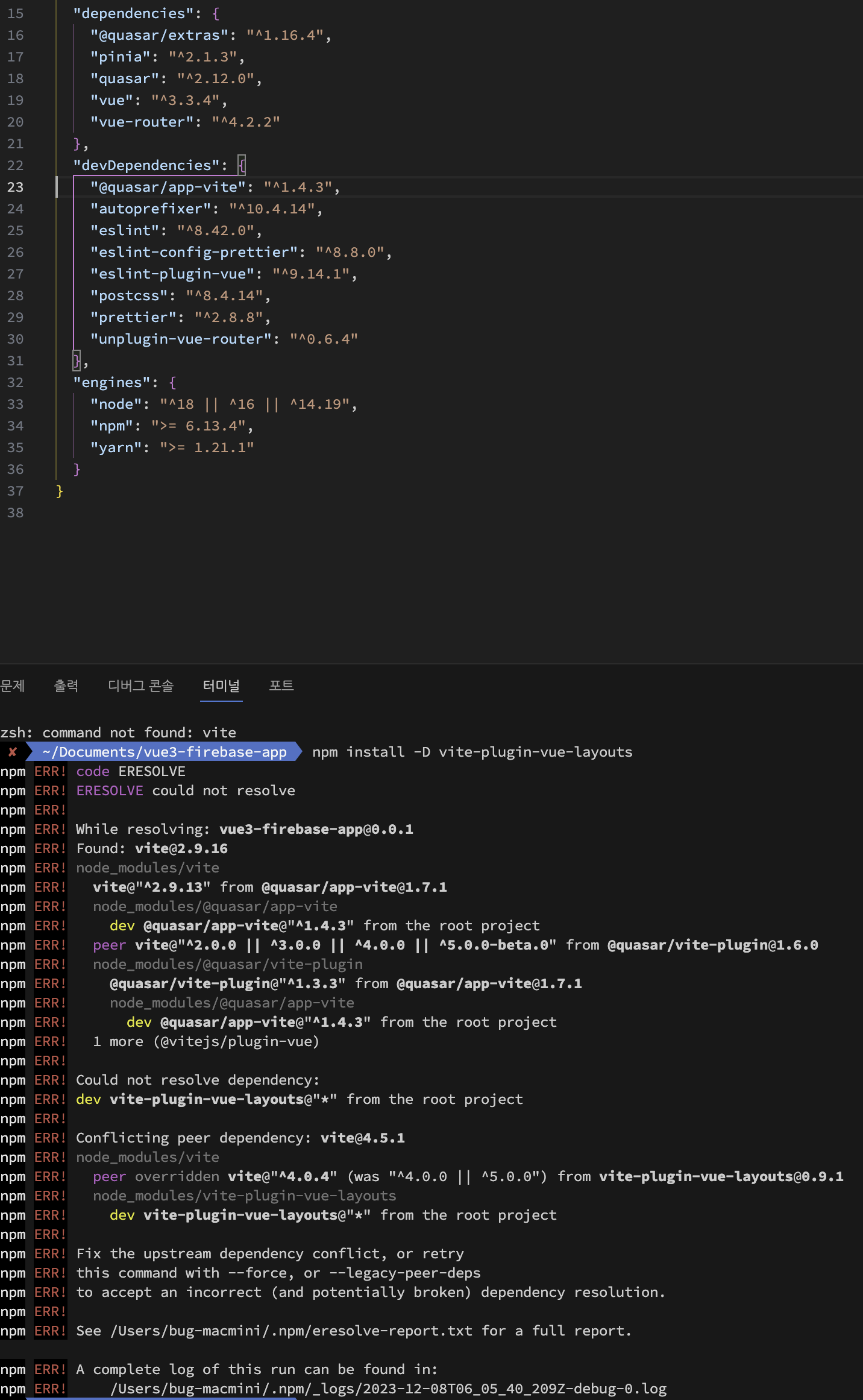Click the "autoprefixer" key

(x=151, y=209)
